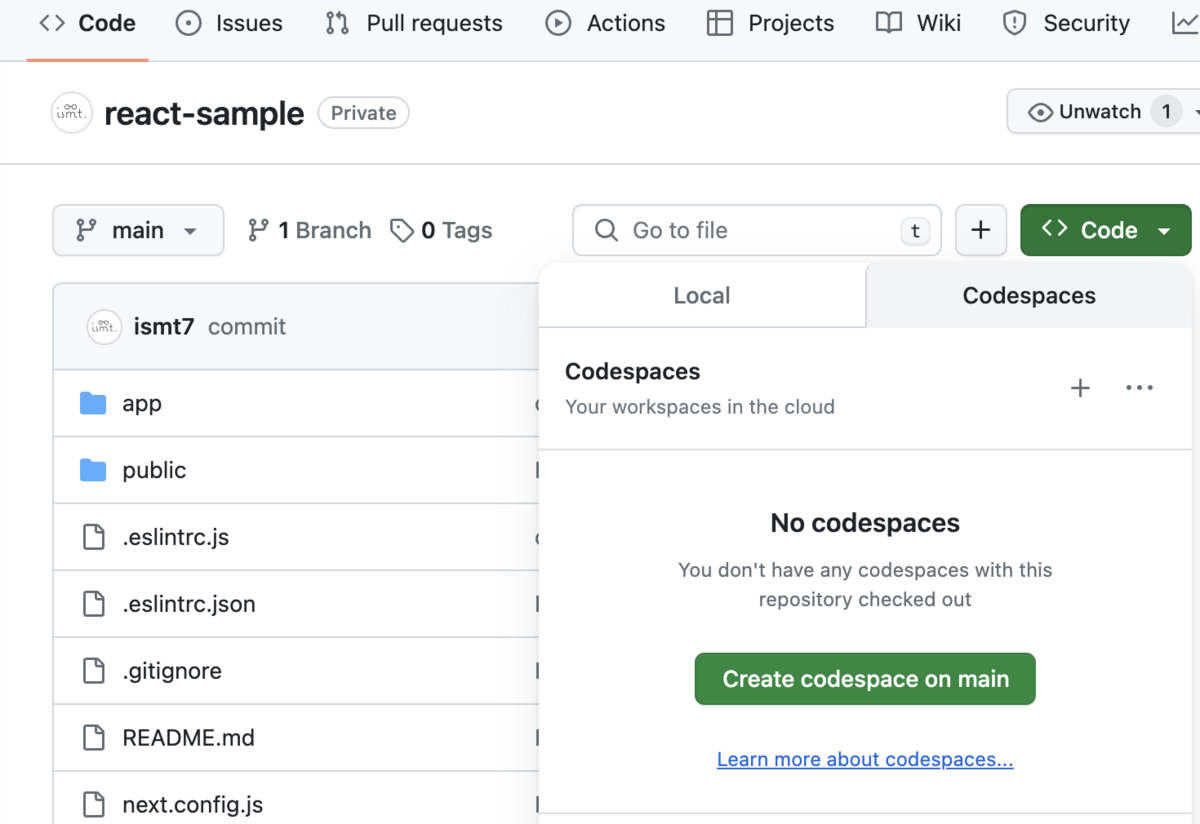Open the .eslintrc.js file
Viewport: 1200px width, 824px height.
pyautogui.click(x=176, y=537)
